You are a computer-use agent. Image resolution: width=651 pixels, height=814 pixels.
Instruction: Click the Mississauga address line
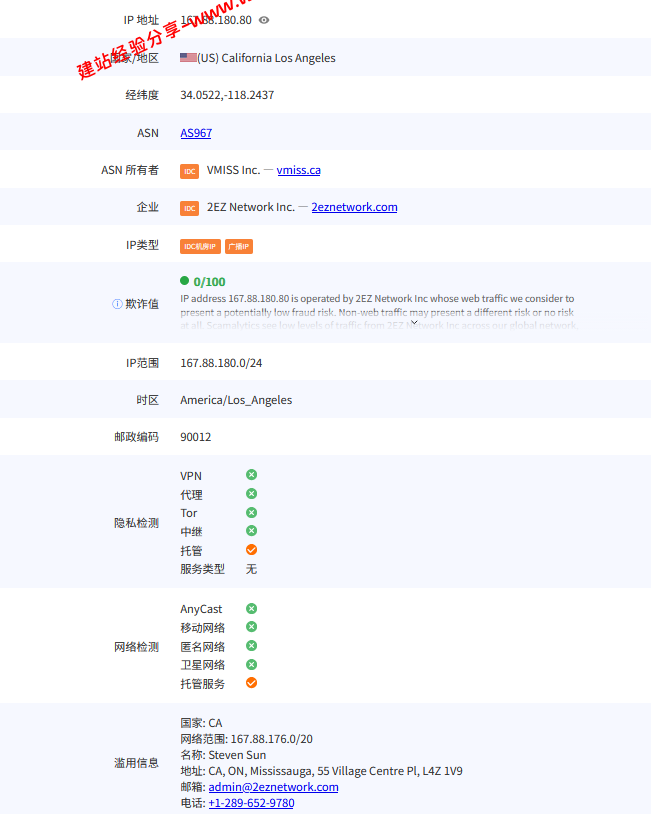coord(321,771)
